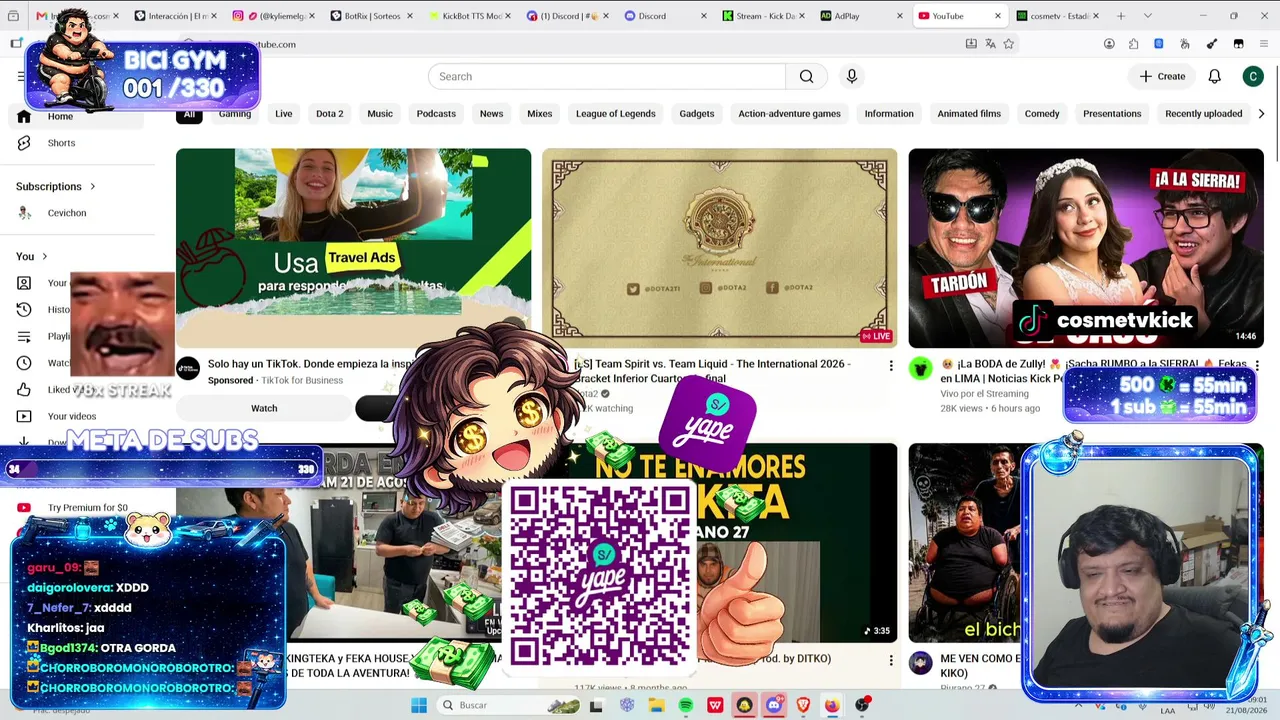Open Liked videos thumbs-up icon
This screenshot has width=1280, height=720.
tap(24, 390)
